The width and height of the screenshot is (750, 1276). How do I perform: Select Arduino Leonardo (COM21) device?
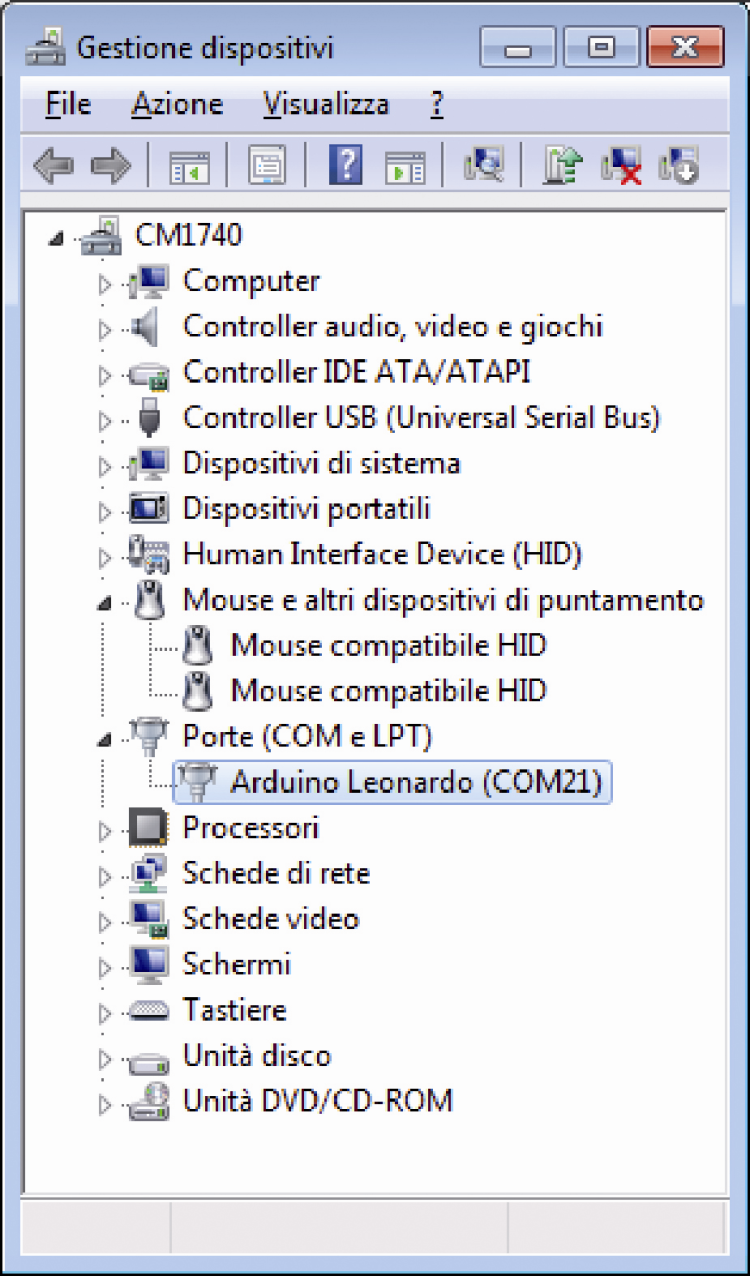pos(416,782)
